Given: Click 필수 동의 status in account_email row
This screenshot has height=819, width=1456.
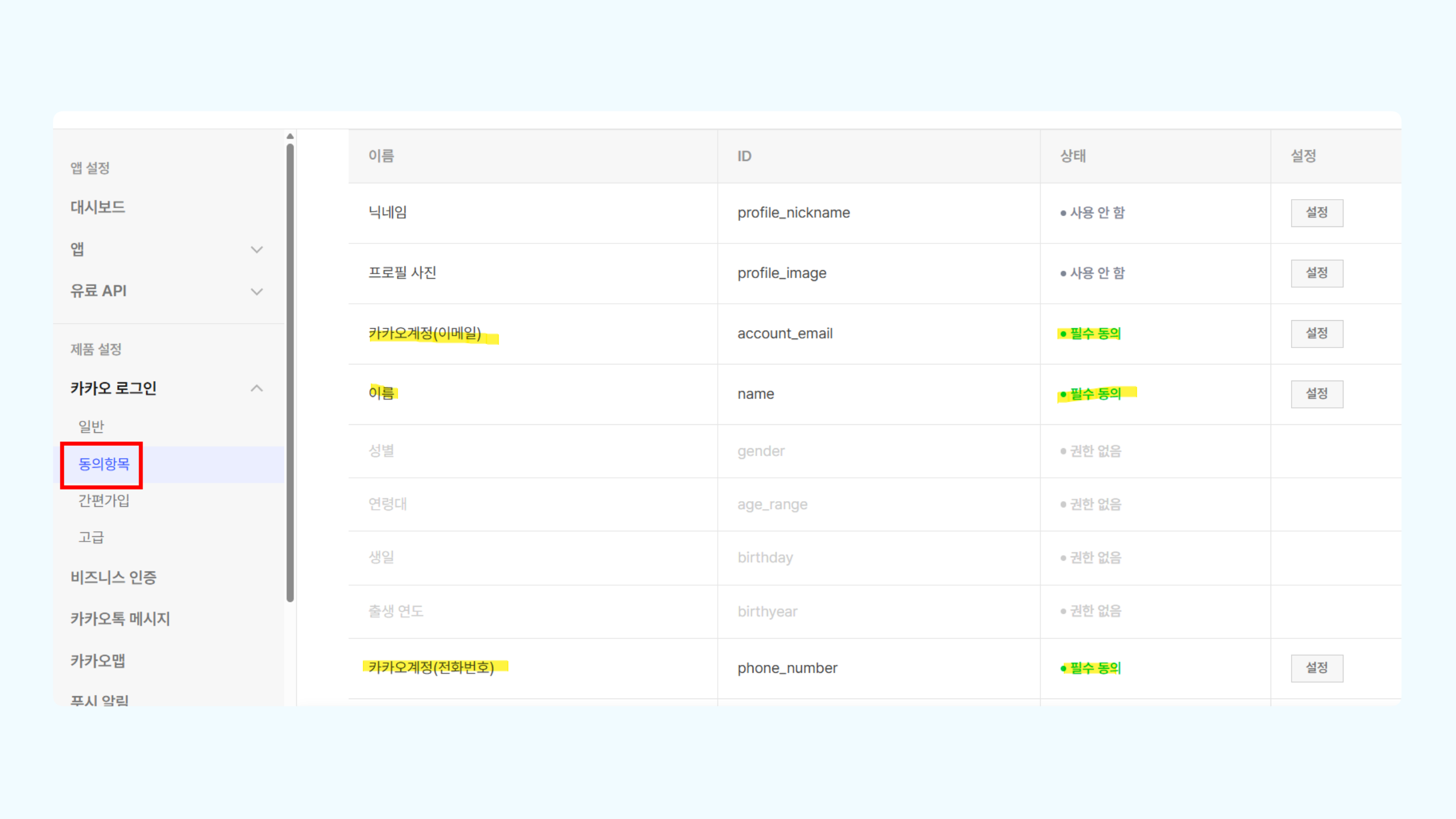Looking at the screenshot, I should click(1090, 333).
